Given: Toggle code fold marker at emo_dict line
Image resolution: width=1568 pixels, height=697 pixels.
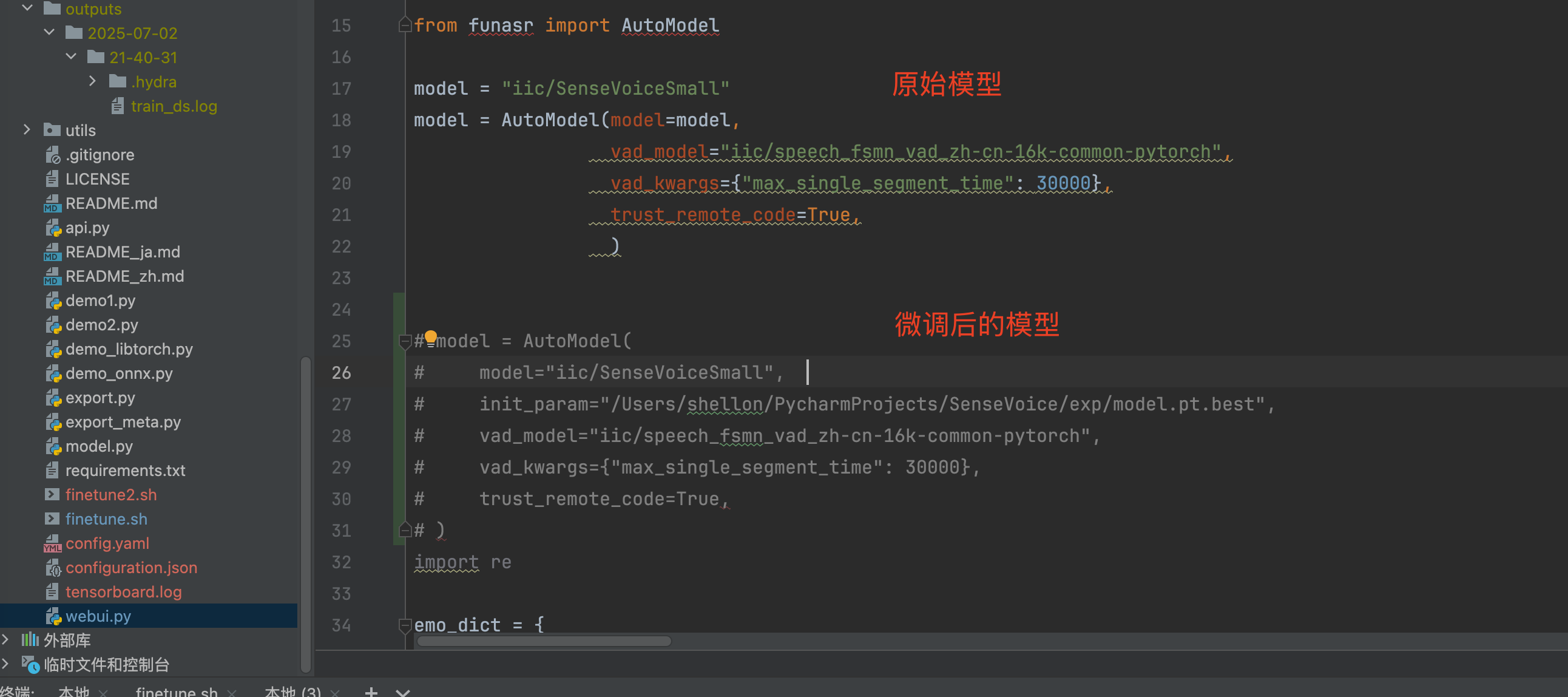Looking at the screenshot, I should (x=405, y=625).
